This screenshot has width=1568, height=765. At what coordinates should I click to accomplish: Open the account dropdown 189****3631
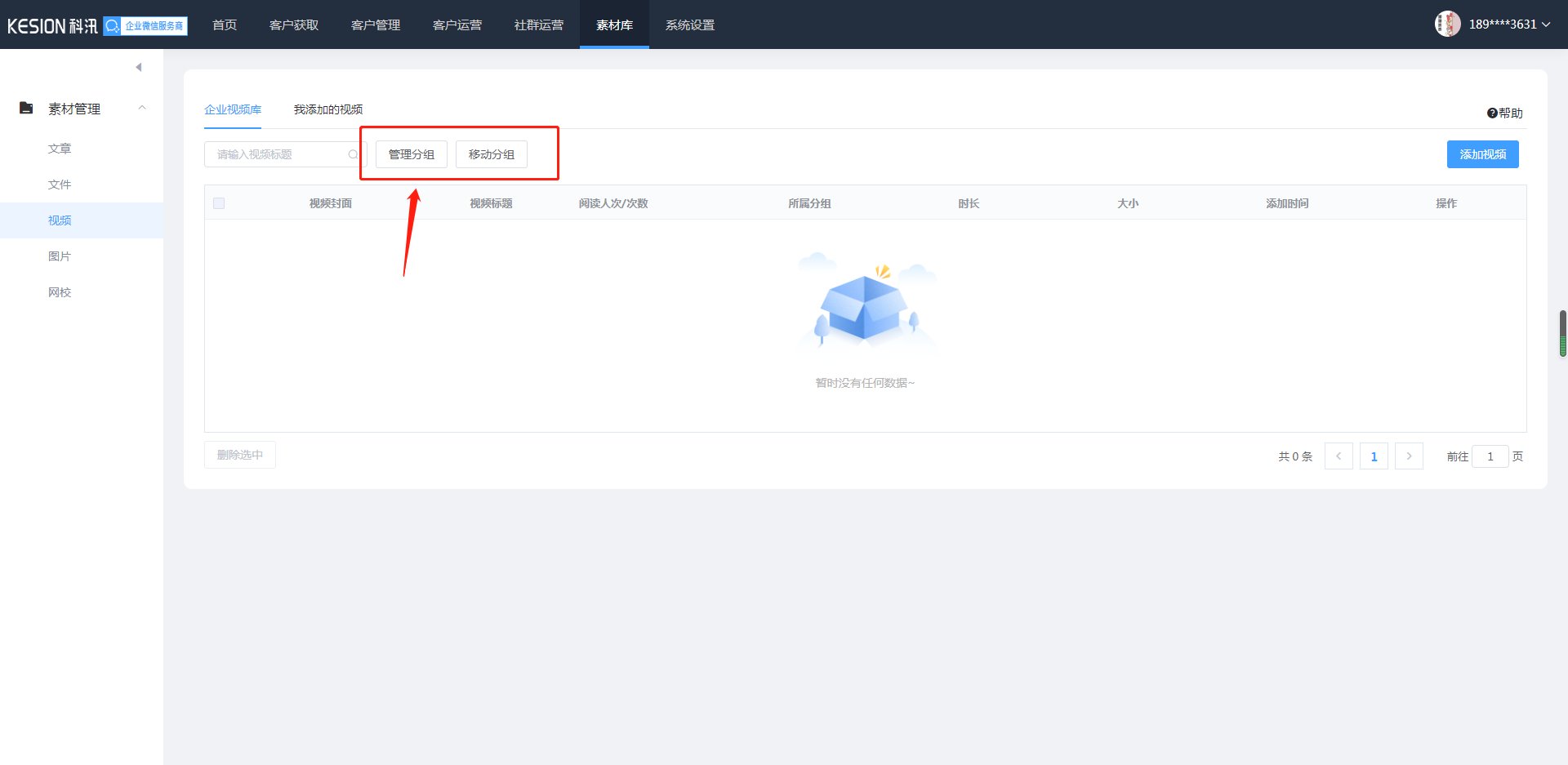coord(1509,24)
